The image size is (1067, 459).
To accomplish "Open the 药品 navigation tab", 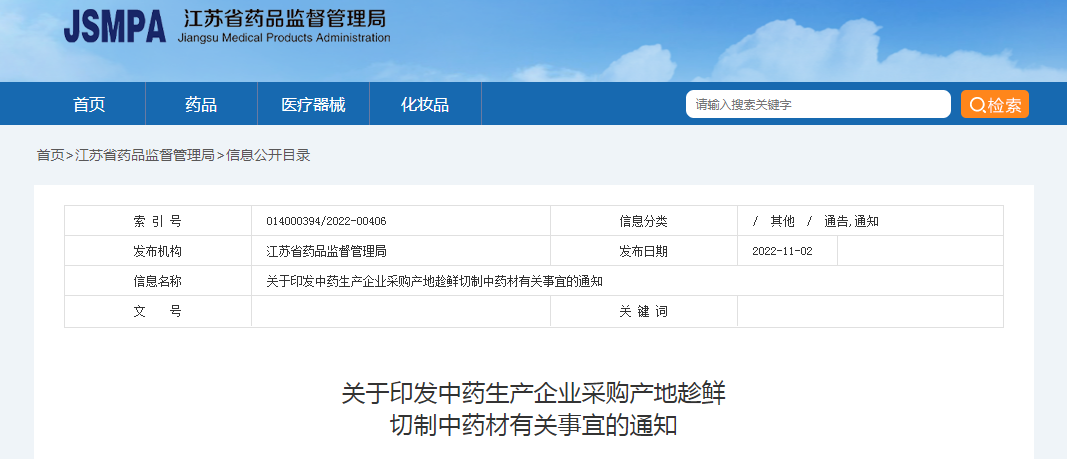I will 201,104.
